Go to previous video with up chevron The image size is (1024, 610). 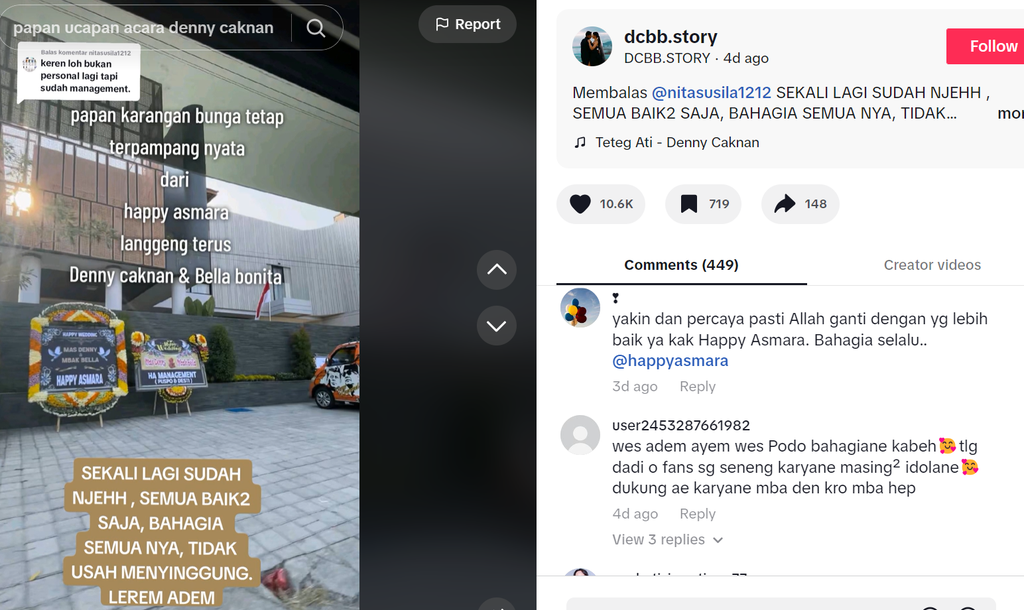click(496, 269)
